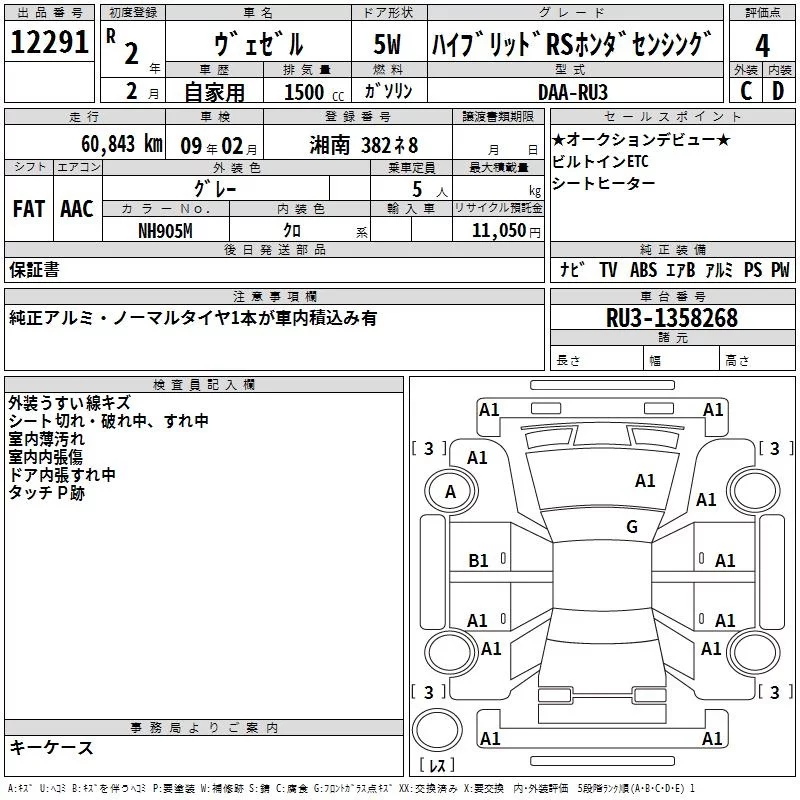Click the 車台番号 header
This screenshot has width=800, height=800.
pyautogui.click(x=672, y=296)
